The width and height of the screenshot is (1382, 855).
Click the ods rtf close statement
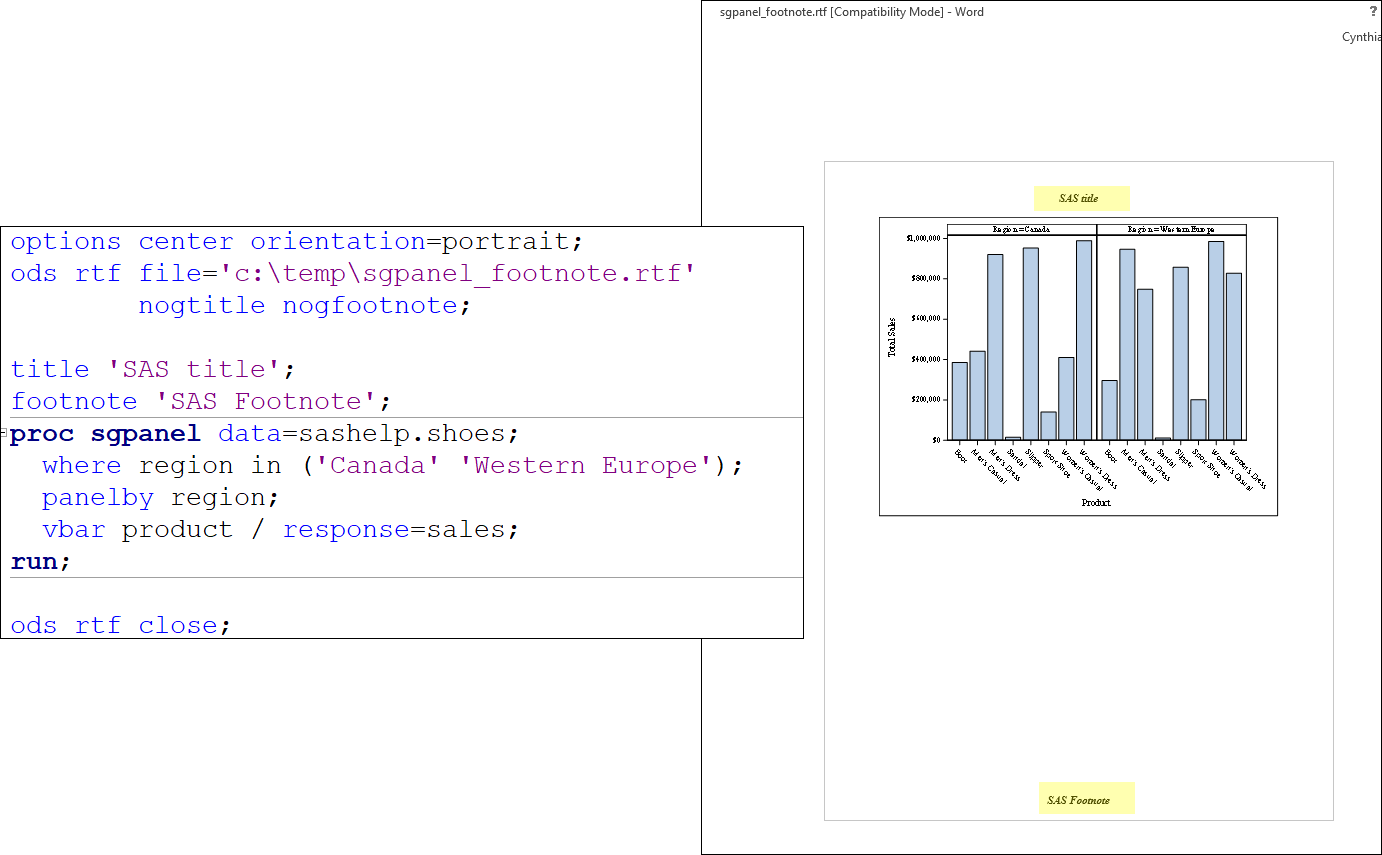(x=120, y=625)
